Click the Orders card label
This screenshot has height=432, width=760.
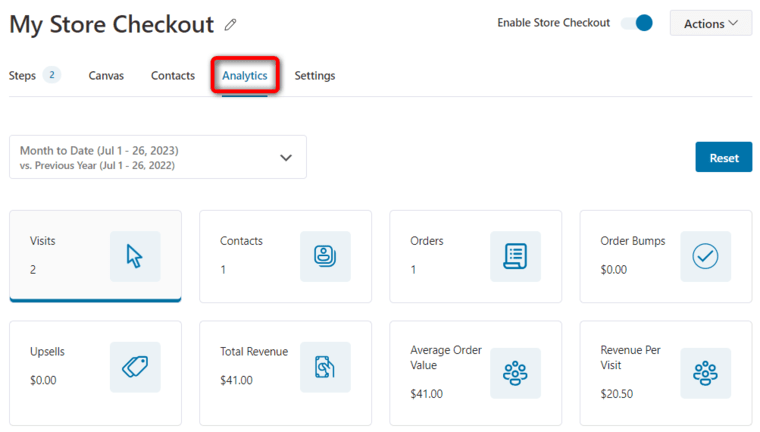427,241
